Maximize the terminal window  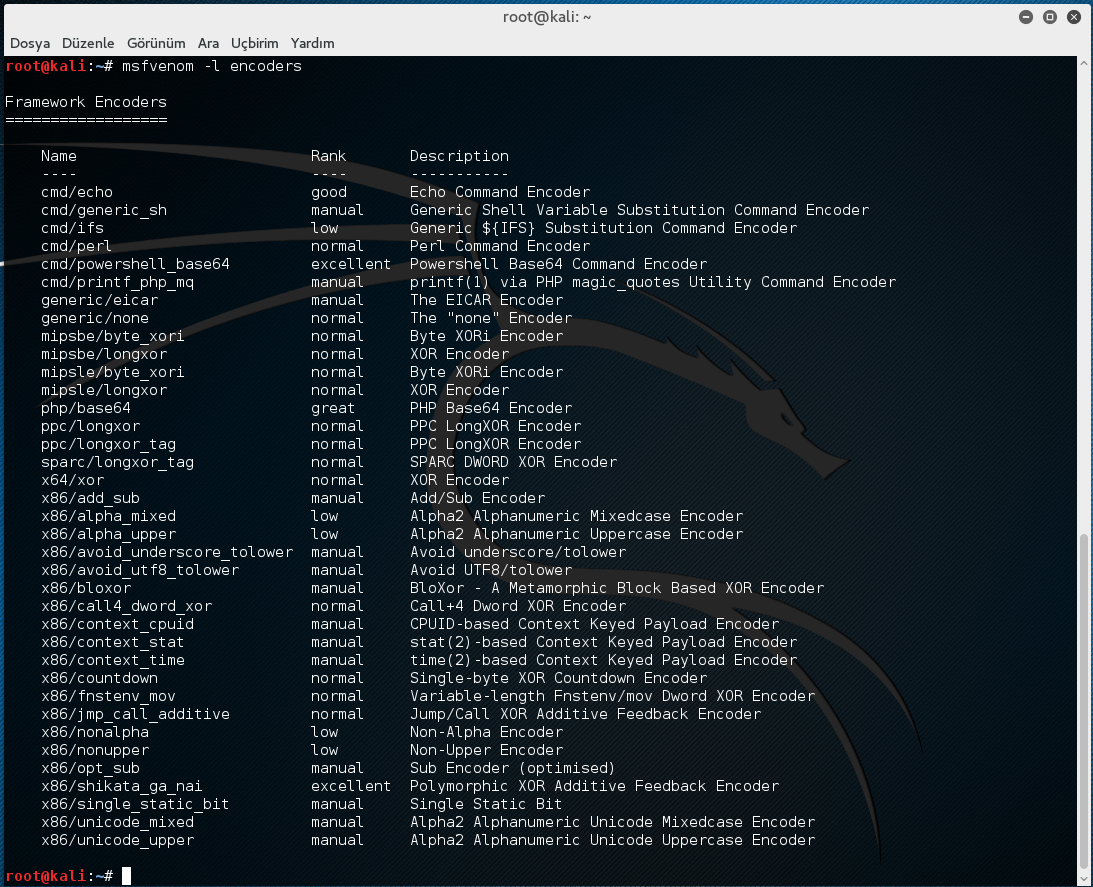point(1050,17)
